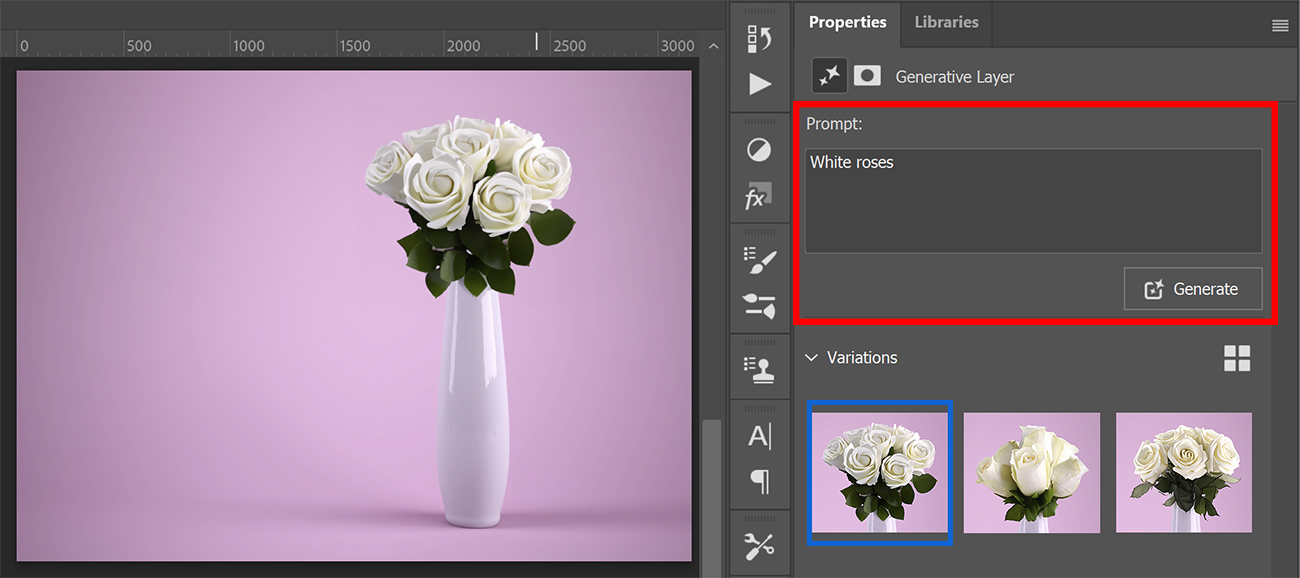Toggle the Generative Layer sparkle icon
Image resolution: width=1300 pixels, height=578 pixels.
[828, 75]
